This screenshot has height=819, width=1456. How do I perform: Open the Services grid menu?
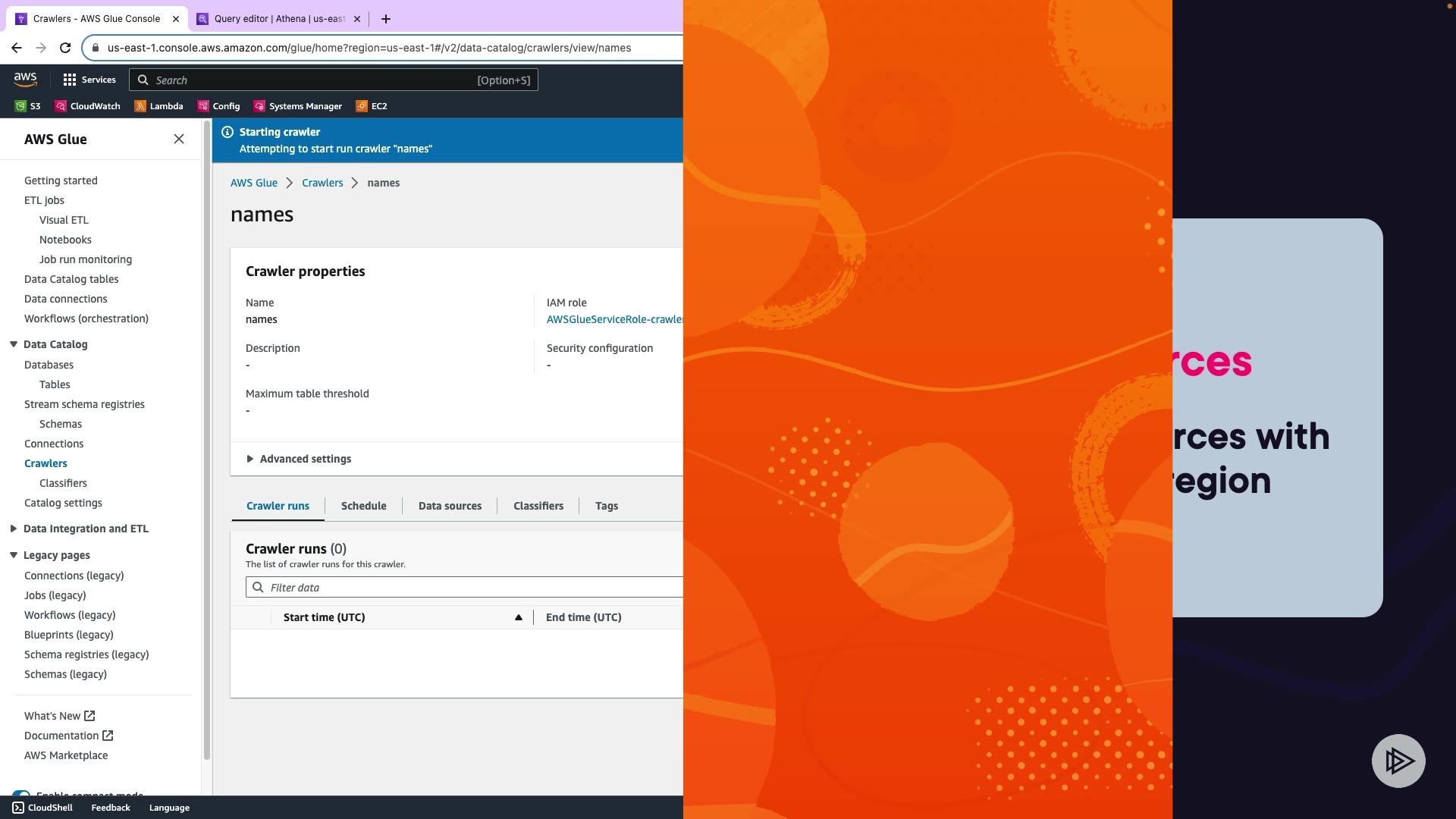pyautogui.click(x=89, y=80)
